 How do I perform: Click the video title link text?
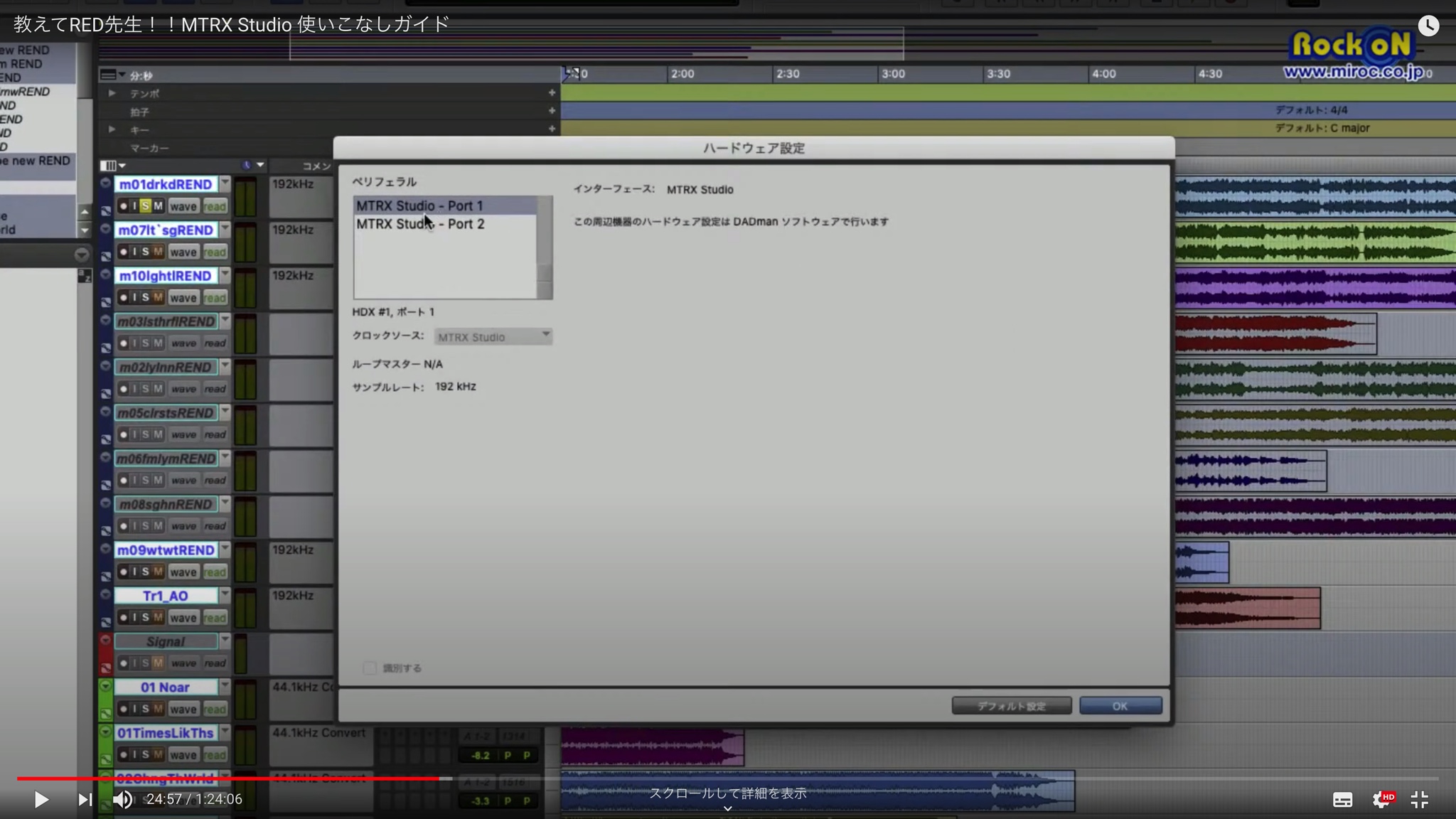point(232,25)
